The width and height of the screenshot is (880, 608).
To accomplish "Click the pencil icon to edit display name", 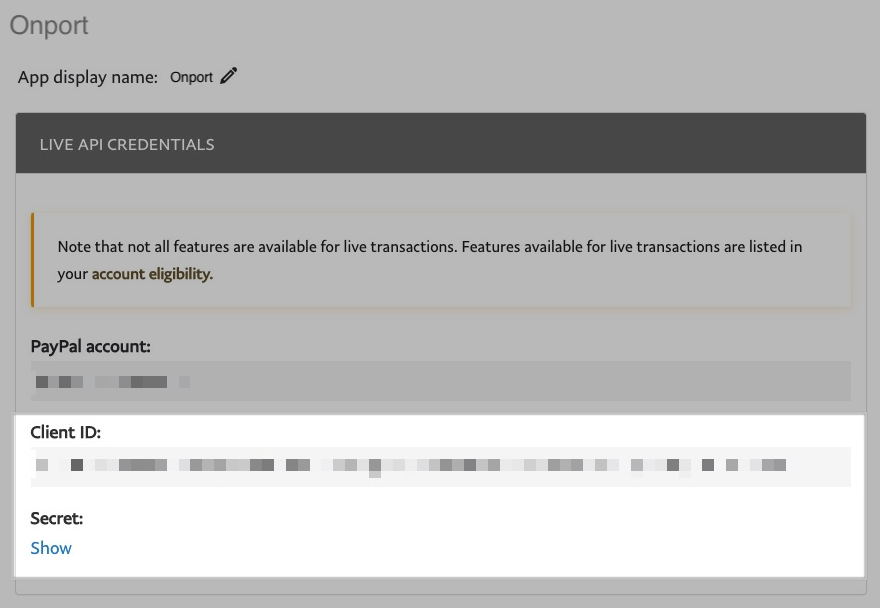I will coord(229,76).
